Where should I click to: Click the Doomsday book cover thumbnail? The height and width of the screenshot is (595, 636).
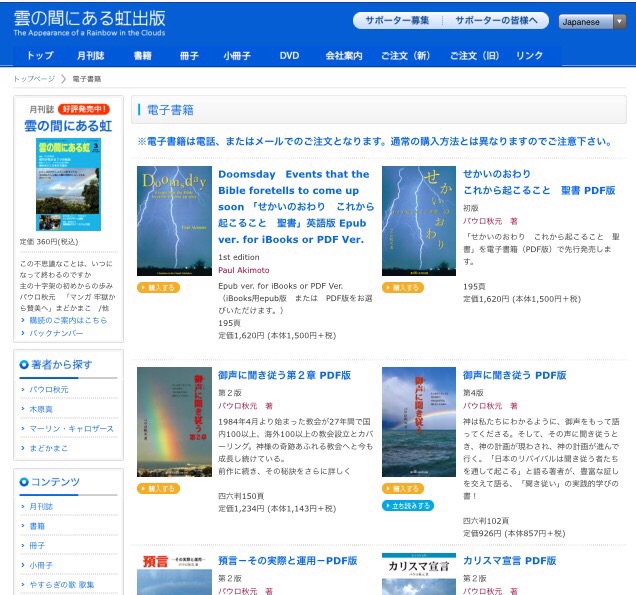174,220
